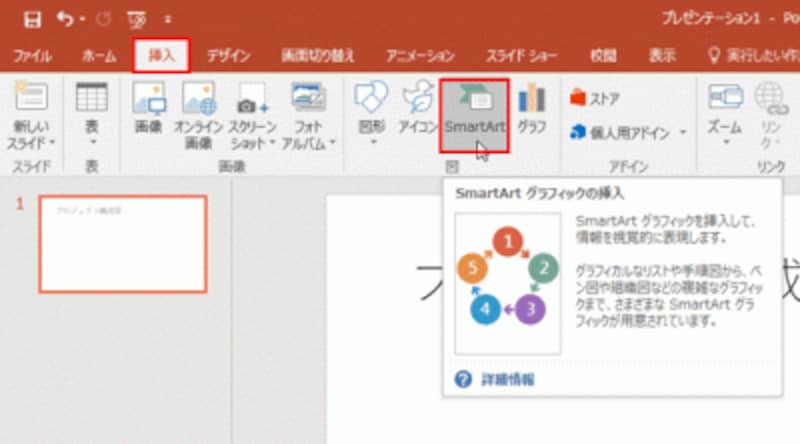Click the Redo icon
The height and width of the screenshot is (444, 800).
click(x=103, y=19)
